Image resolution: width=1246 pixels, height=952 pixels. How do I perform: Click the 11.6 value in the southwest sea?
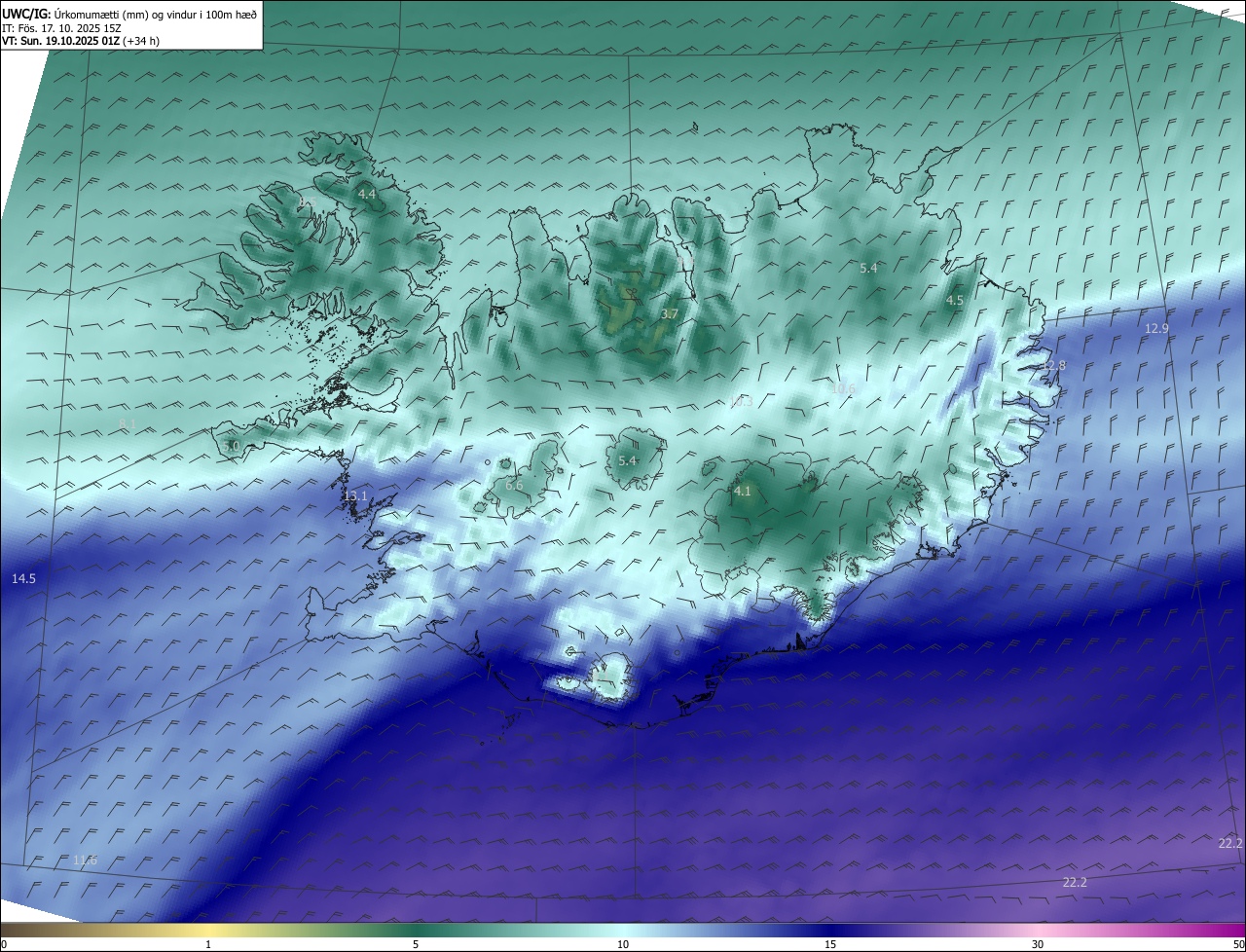(86, 860)
